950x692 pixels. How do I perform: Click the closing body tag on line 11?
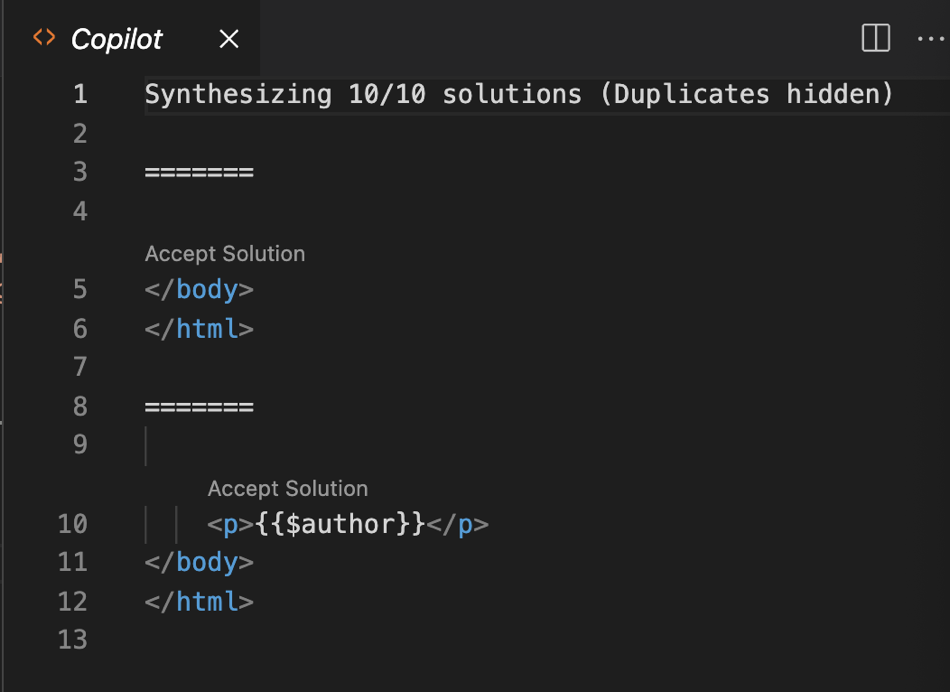tap(199, 563)
